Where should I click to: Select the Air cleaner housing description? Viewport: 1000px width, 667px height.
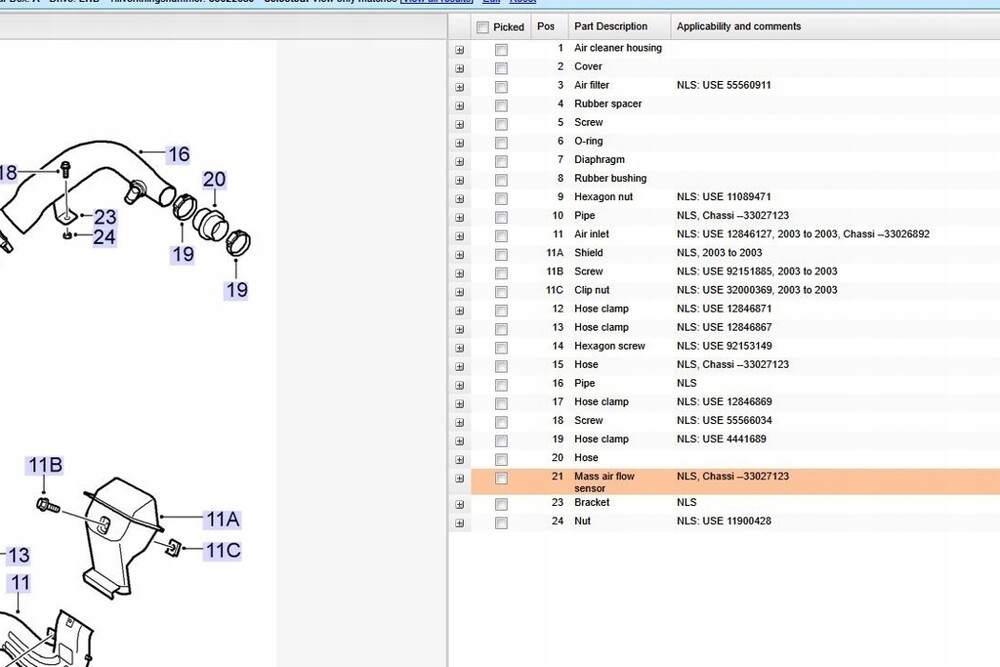click(617, 48)
